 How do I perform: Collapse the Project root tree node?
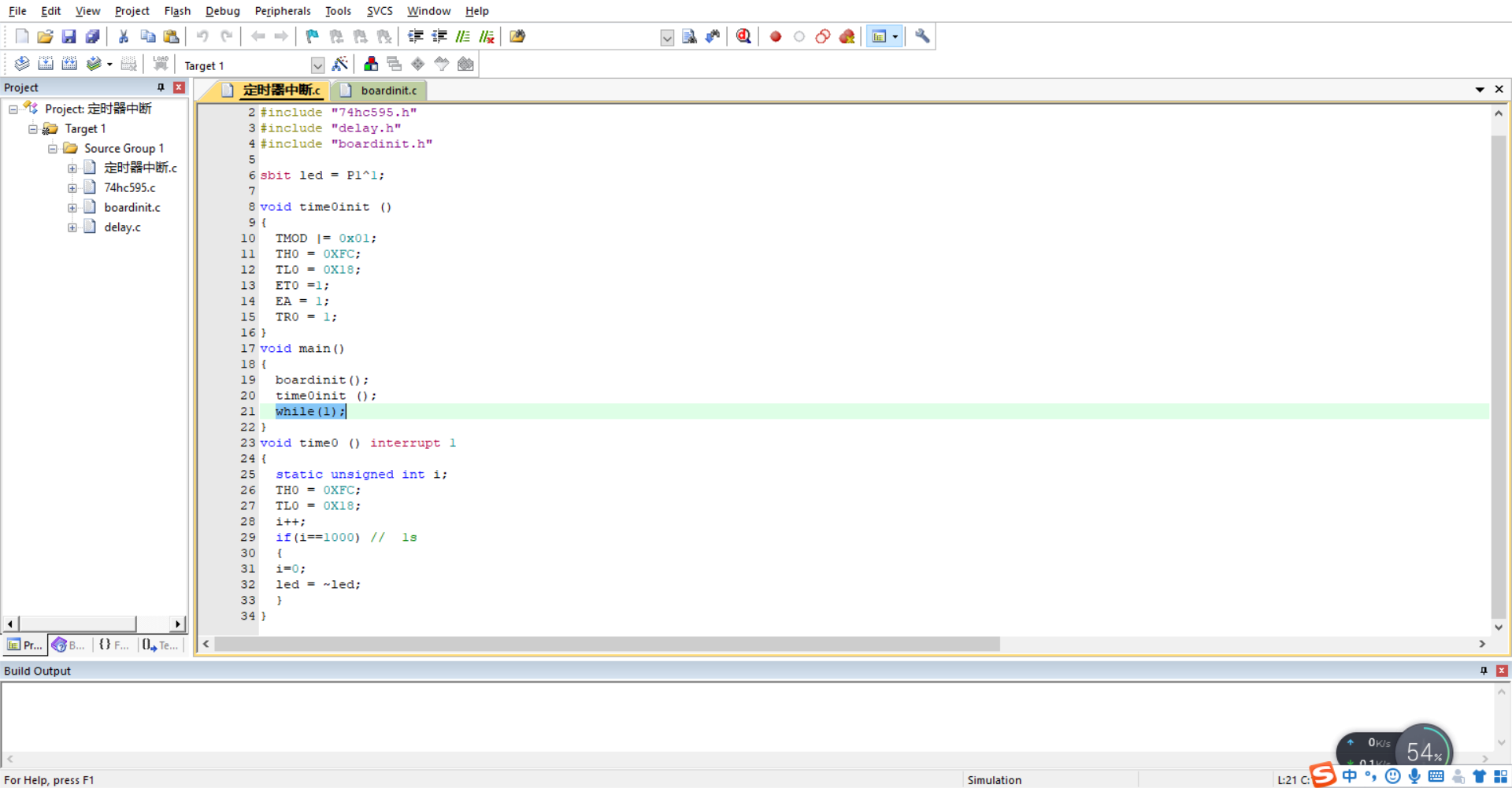(x=13, y=109)
